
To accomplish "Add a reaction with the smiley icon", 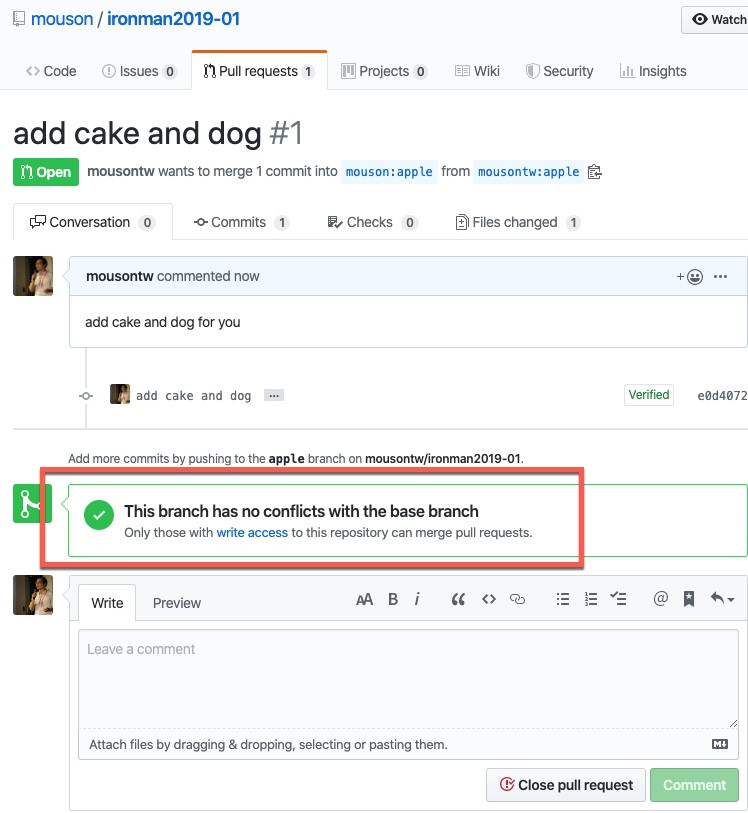I will 690,276.
